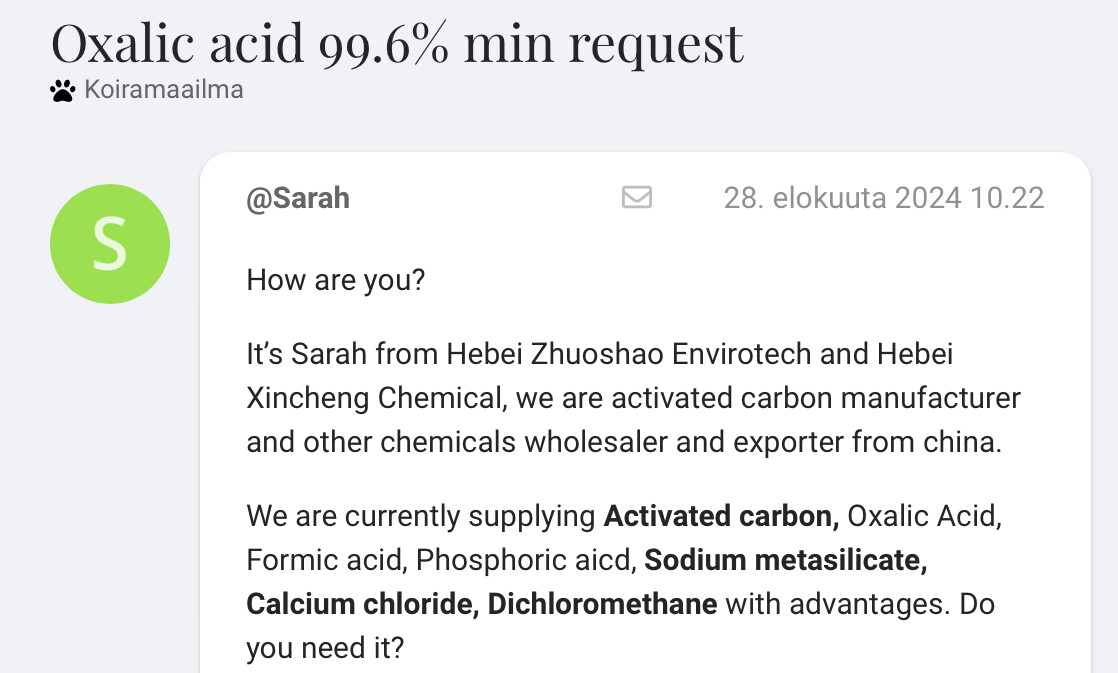Click the "you need it?" line
Screen dimensions: 1118x673
[325, 648]
